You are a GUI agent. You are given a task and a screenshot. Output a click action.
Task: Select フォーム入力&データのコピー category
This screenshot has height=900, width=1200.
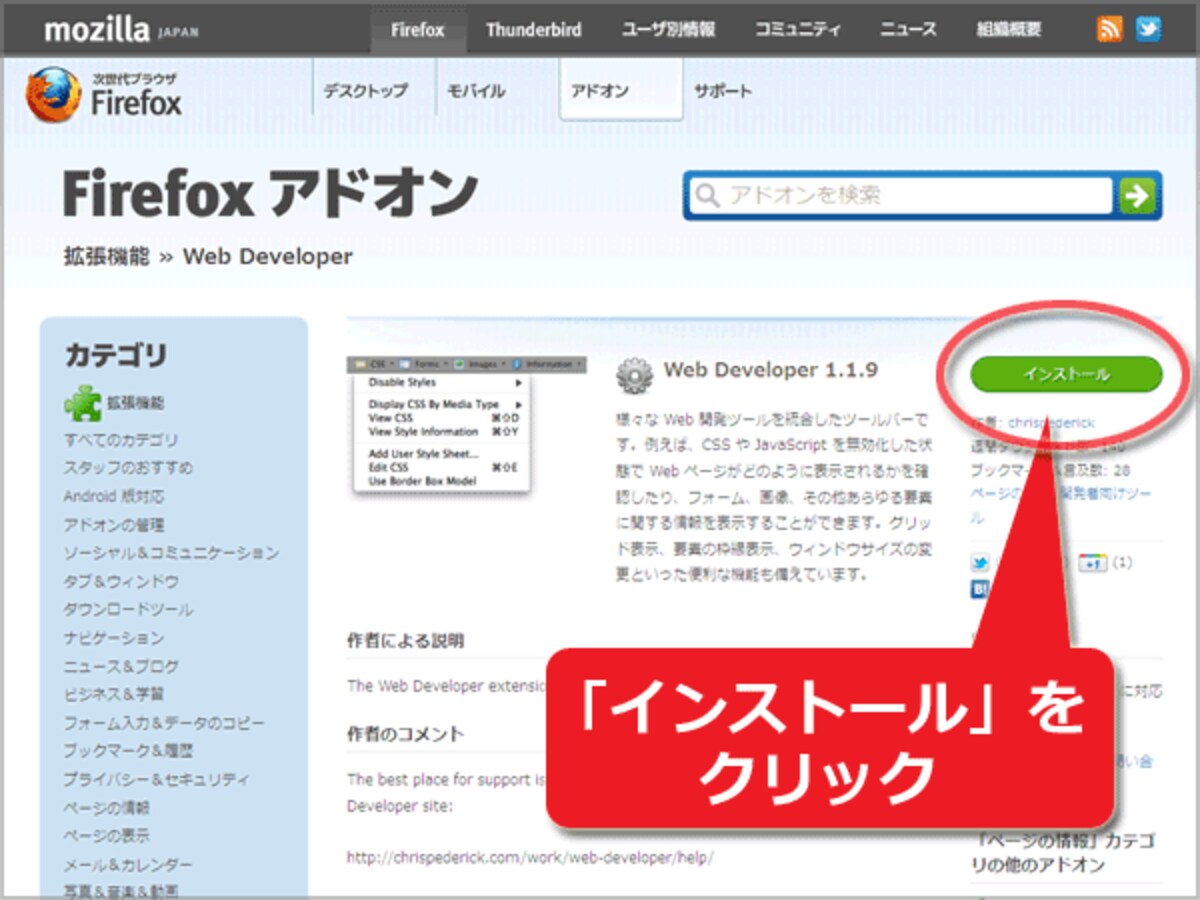pos(164,722)
